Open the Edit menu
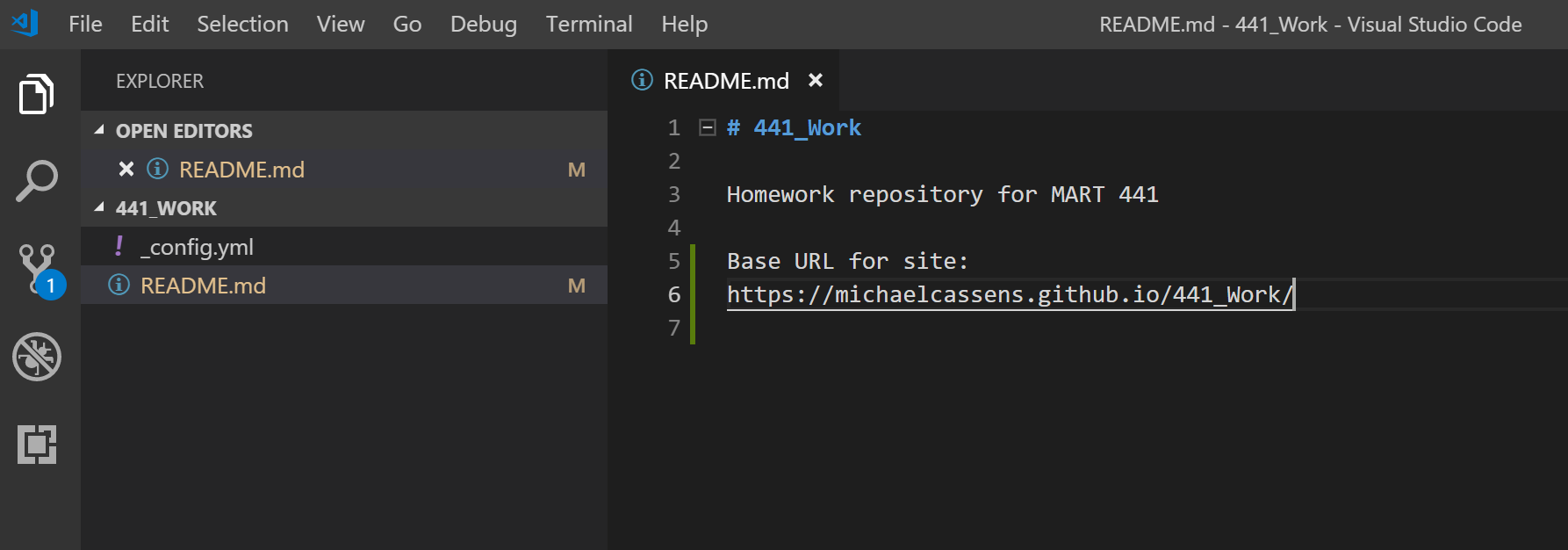The image size is (1568, 550). tap(149, 24)
